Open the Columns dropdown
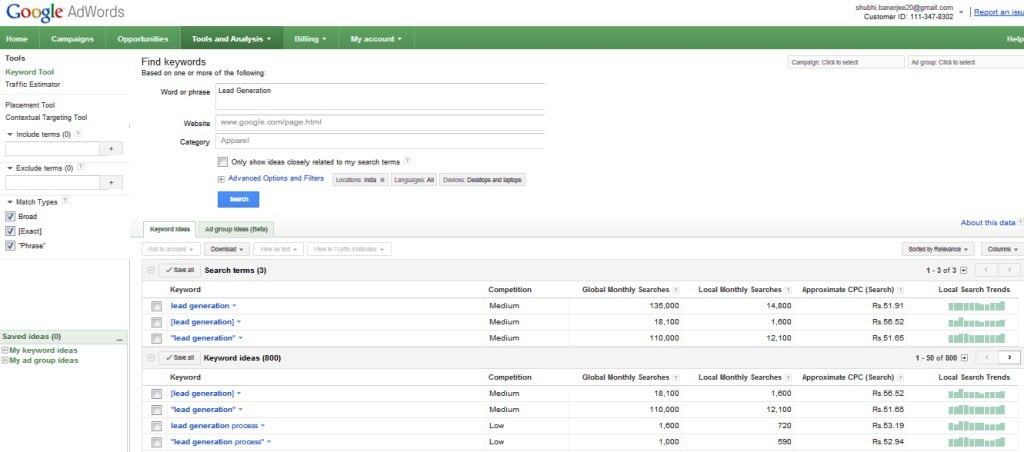Viewport: 1024px width, 452px height. tap(1002, 249)
